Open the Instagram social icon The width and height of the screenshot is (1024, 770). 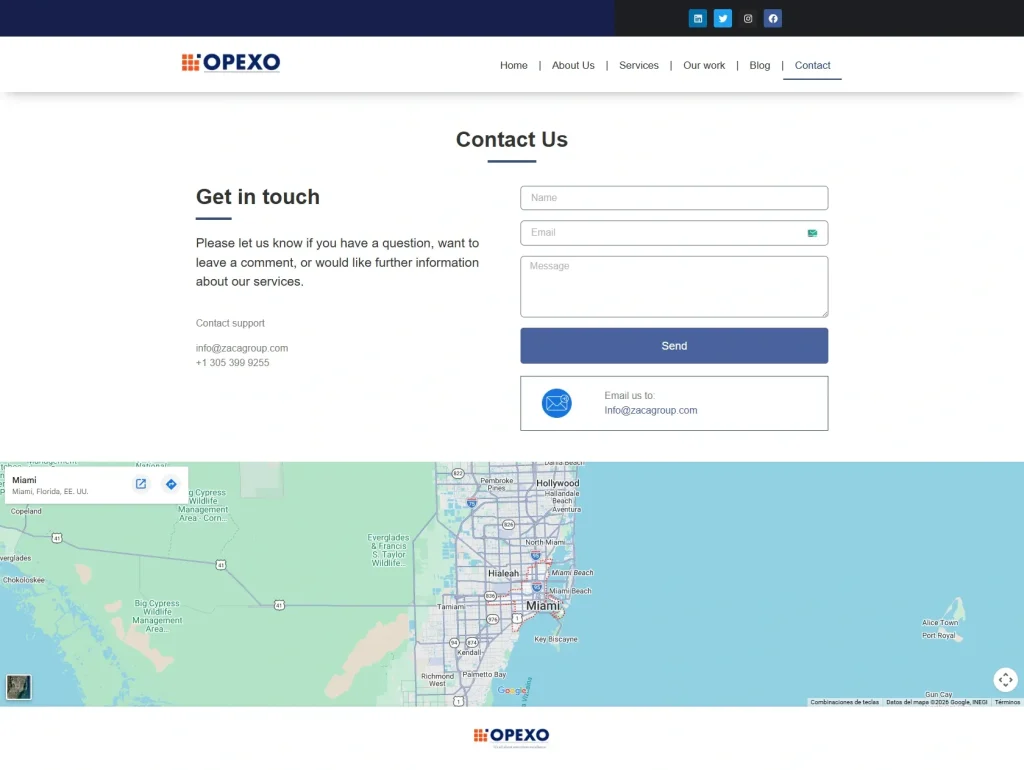pos(748,18)
